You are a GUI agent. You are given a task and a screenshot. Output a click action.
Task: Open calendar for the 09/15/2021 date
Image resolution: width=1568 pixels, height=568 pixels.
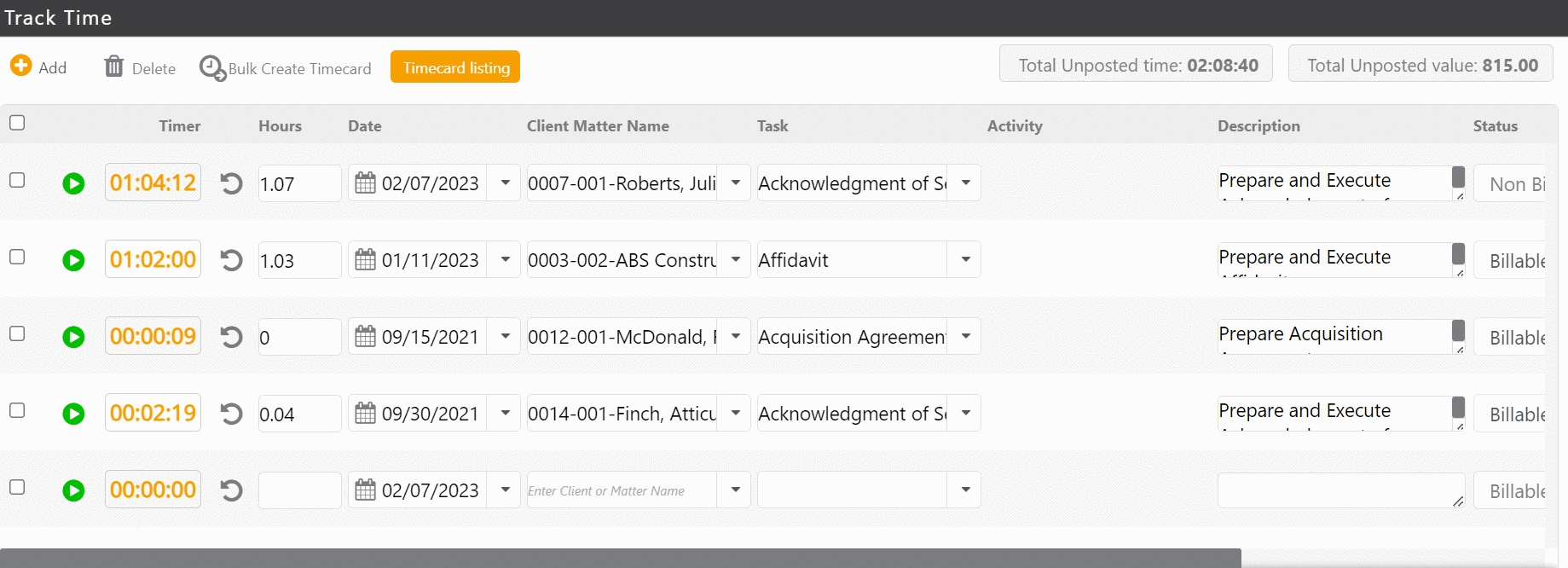[365, 337]
